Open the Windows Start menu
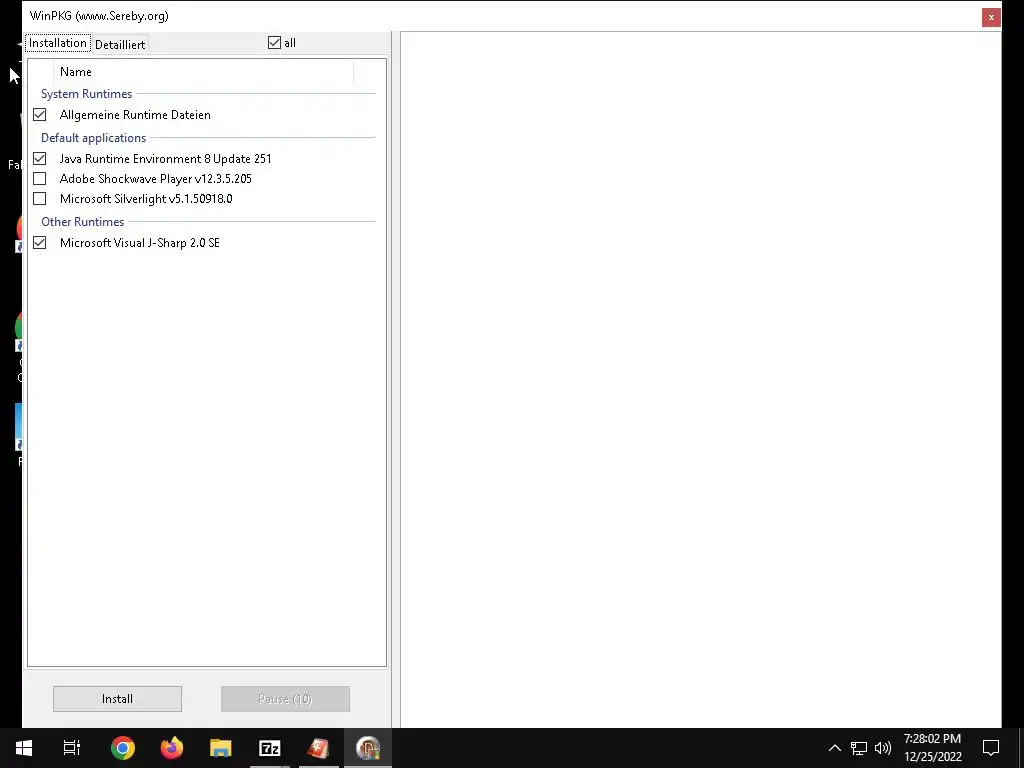This screenshot has height=768, width=1024. pyautogui.click(x=24, y=748)
